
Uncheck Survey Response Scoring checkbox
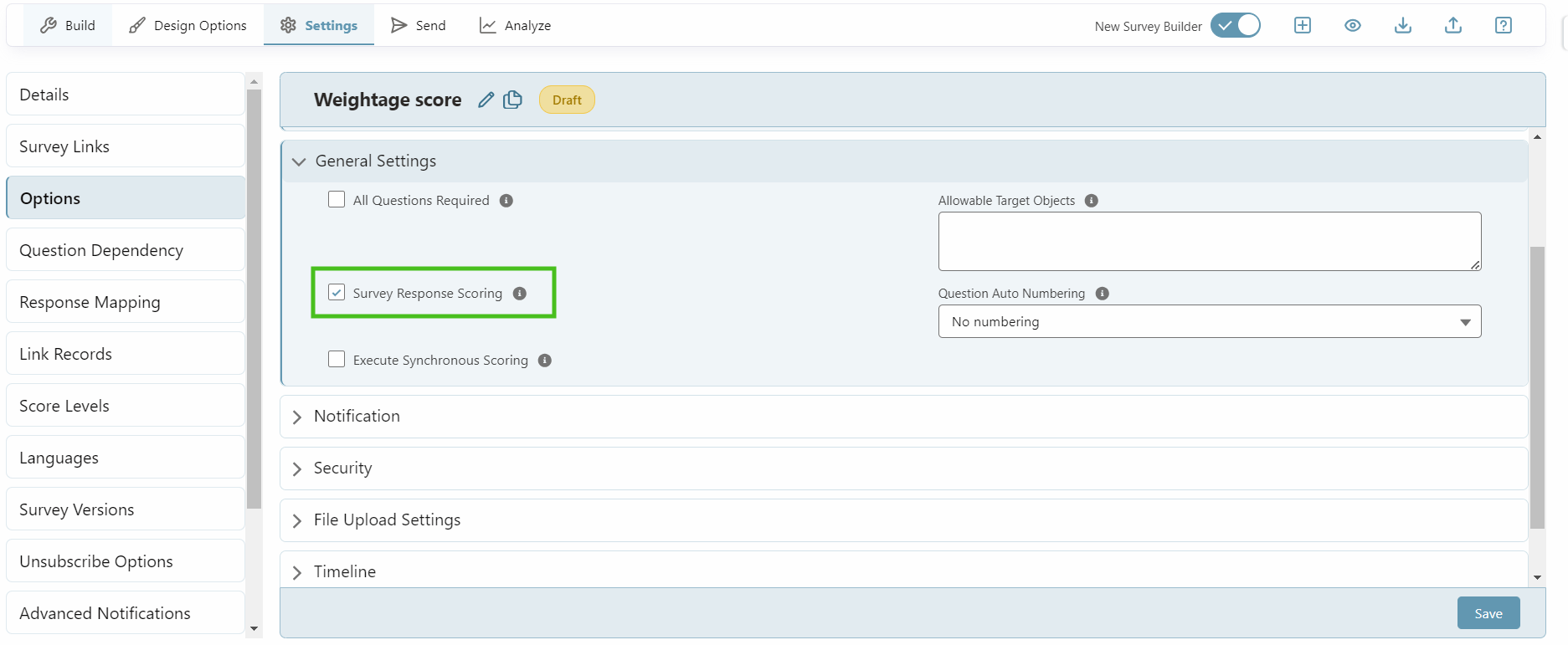click(337, 292)
